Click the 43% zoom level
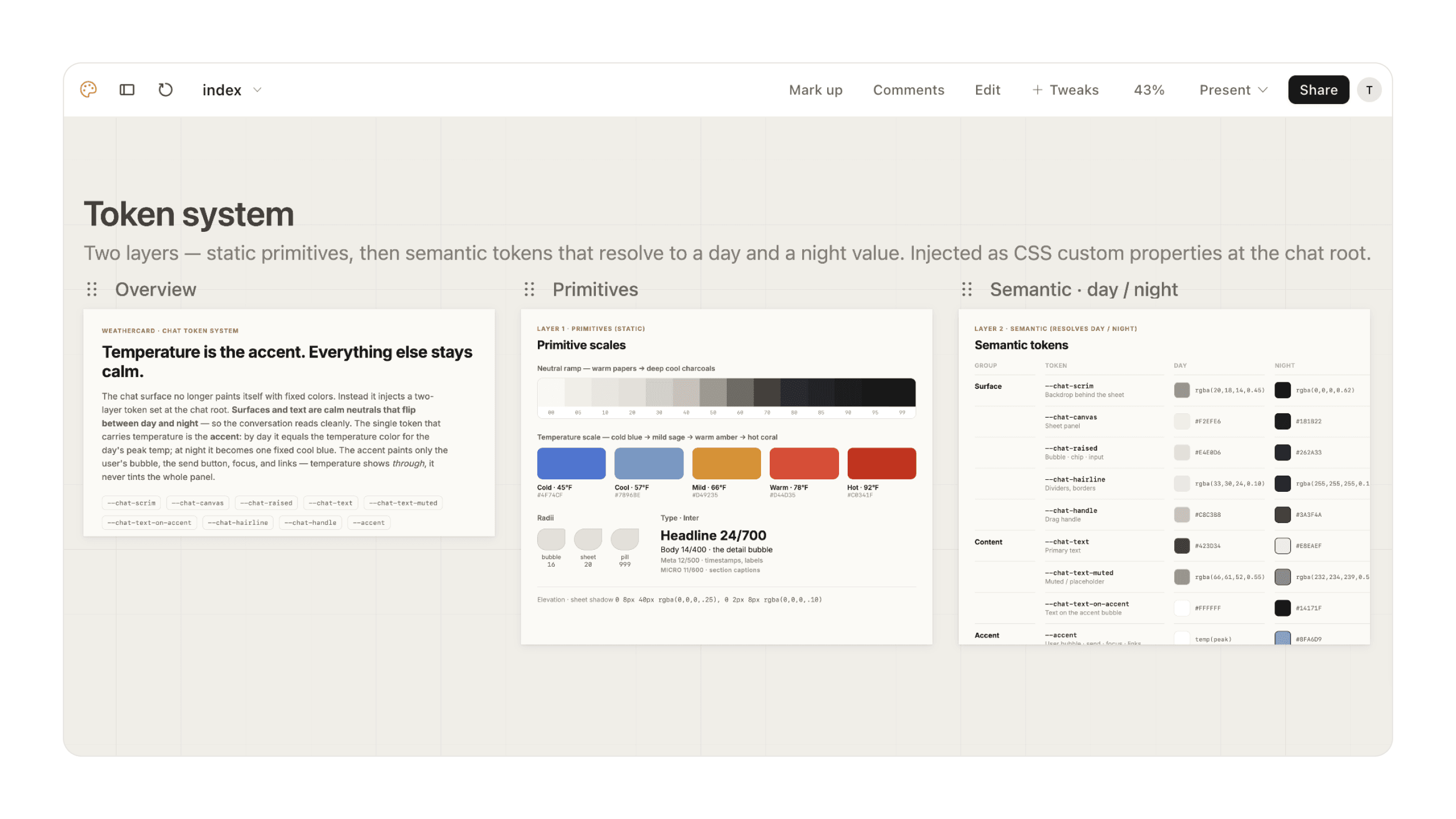The image size is (1456, 819). [1148, 90]
